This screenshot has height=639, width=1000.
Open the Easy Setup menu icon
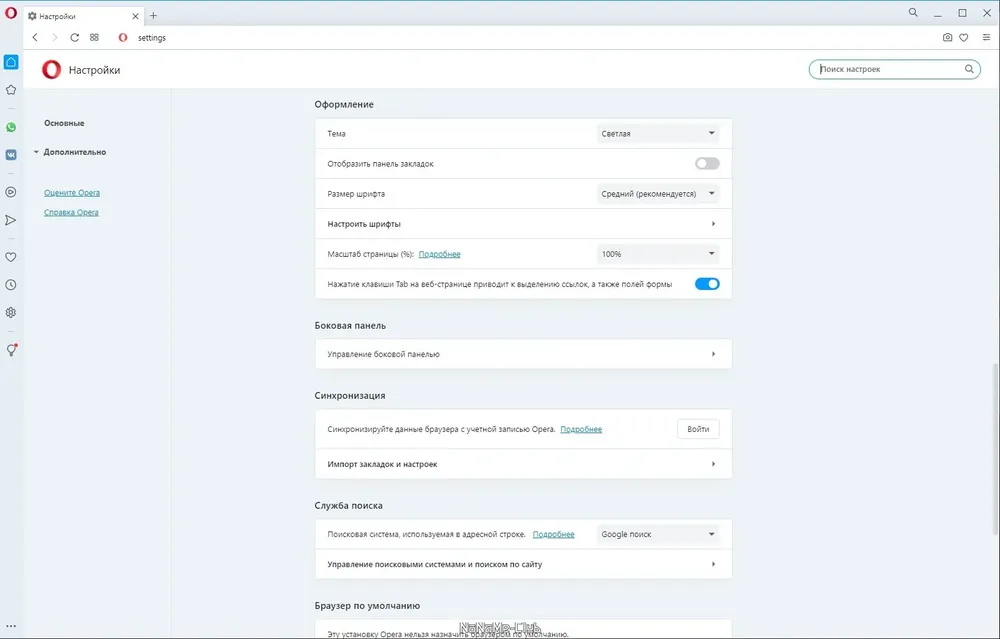(986, 38)
